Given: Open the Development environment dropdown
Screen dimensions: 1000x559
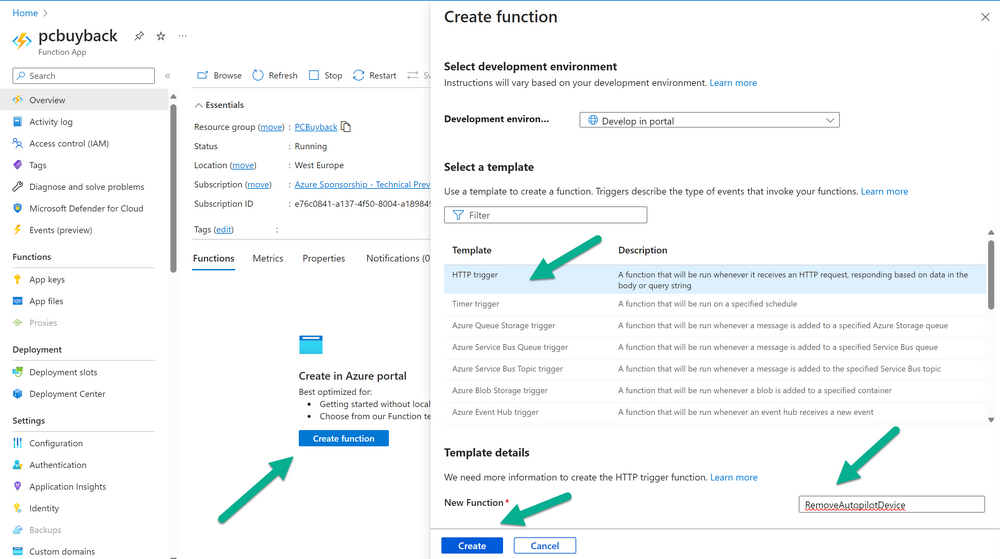Looking at the screenshot, I should (709, 120).
